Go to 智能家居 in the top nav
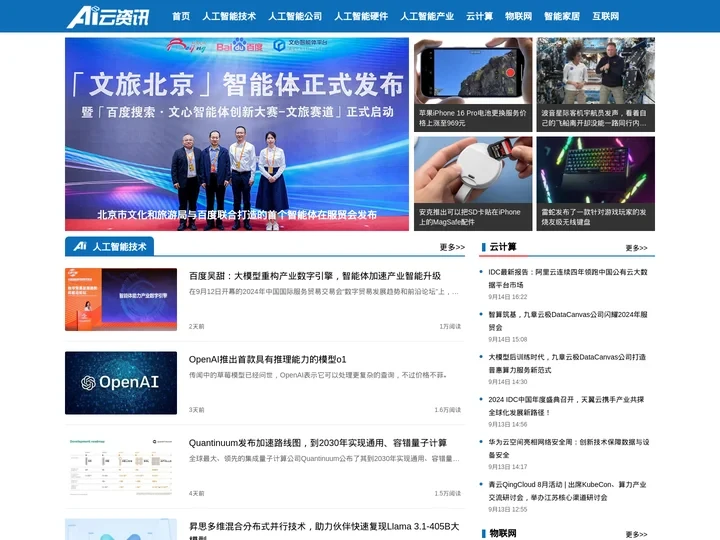This screenshot has width=720, height=540. coord(562,17)
